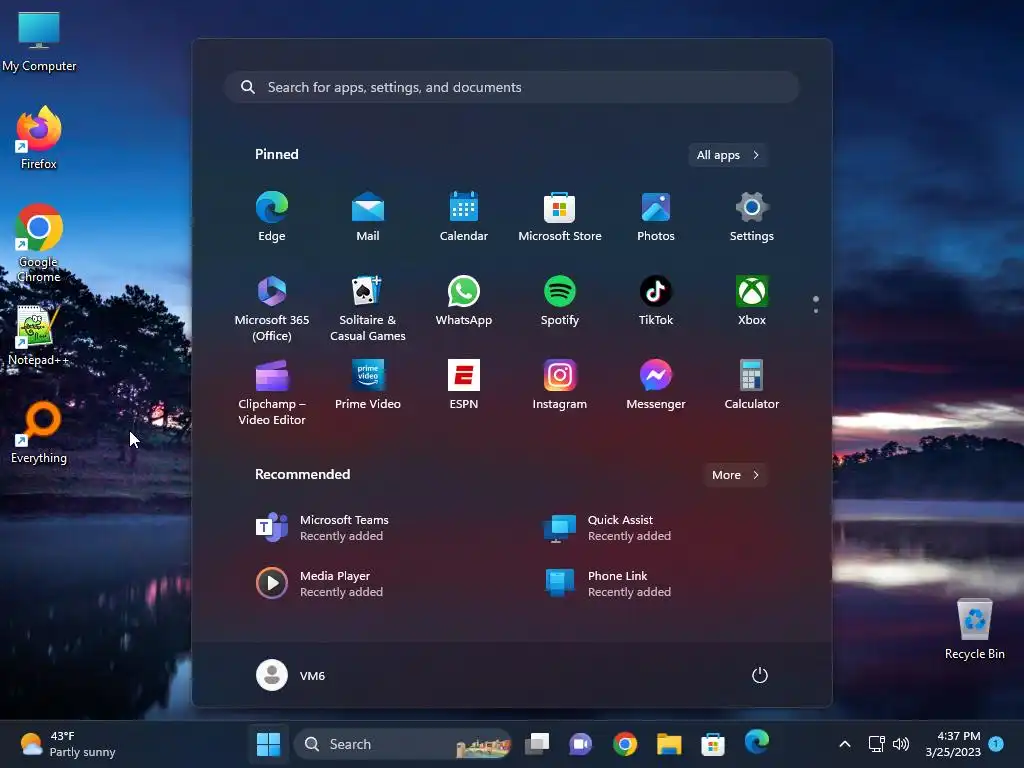Launch WhatsApp from pinned apps
The image size is (1024, 768).
tap(464, 300)
